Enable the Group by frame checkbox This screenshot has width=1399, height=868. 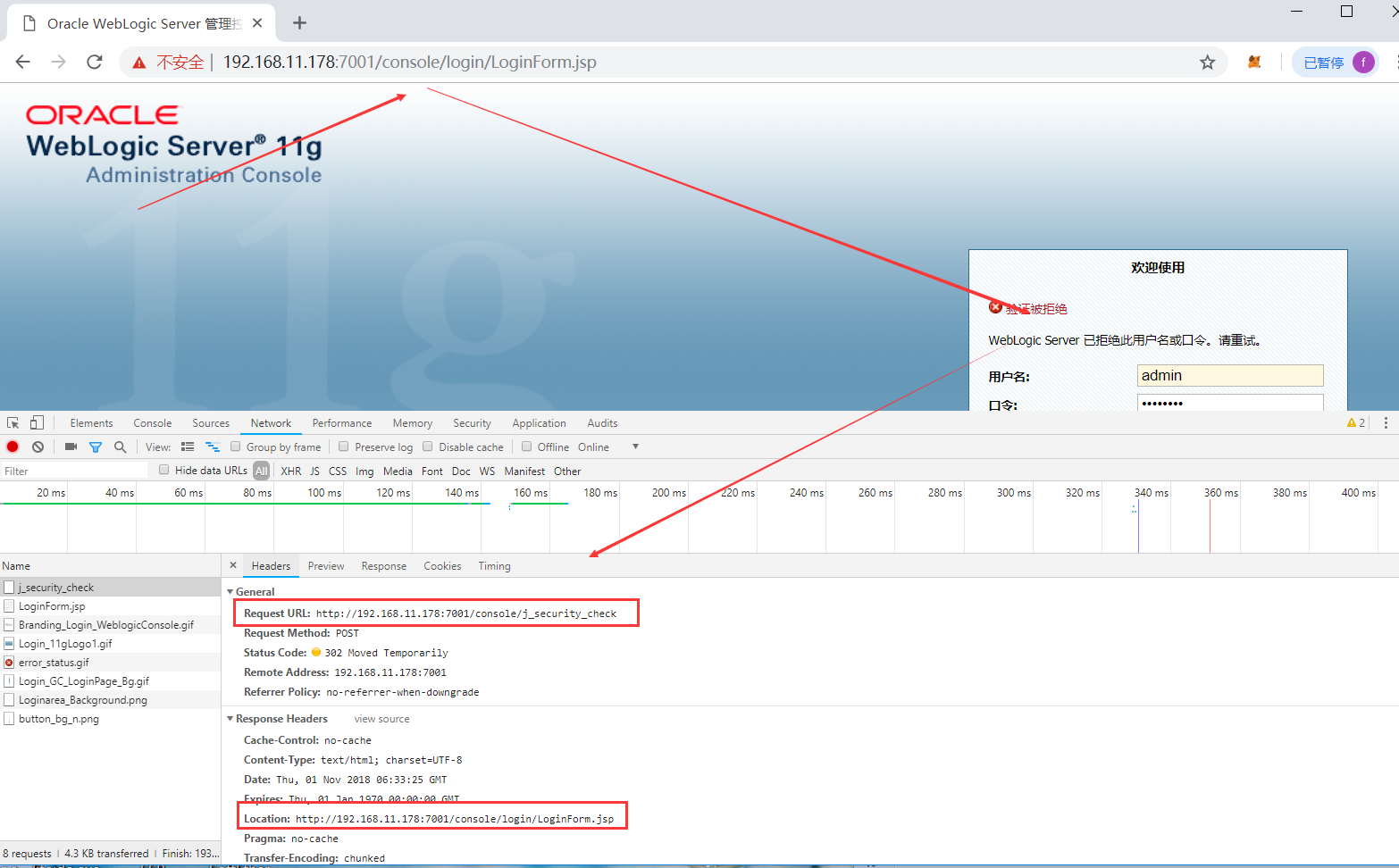tap(236, 447)
